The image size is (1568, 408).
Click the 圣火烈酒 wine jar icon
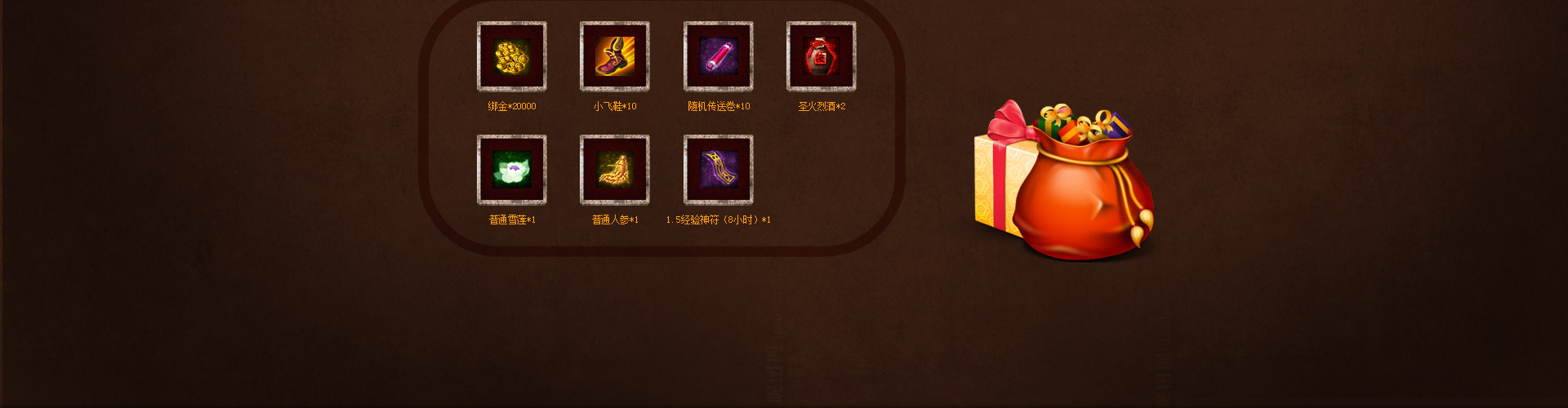click(x=822, y=56)
